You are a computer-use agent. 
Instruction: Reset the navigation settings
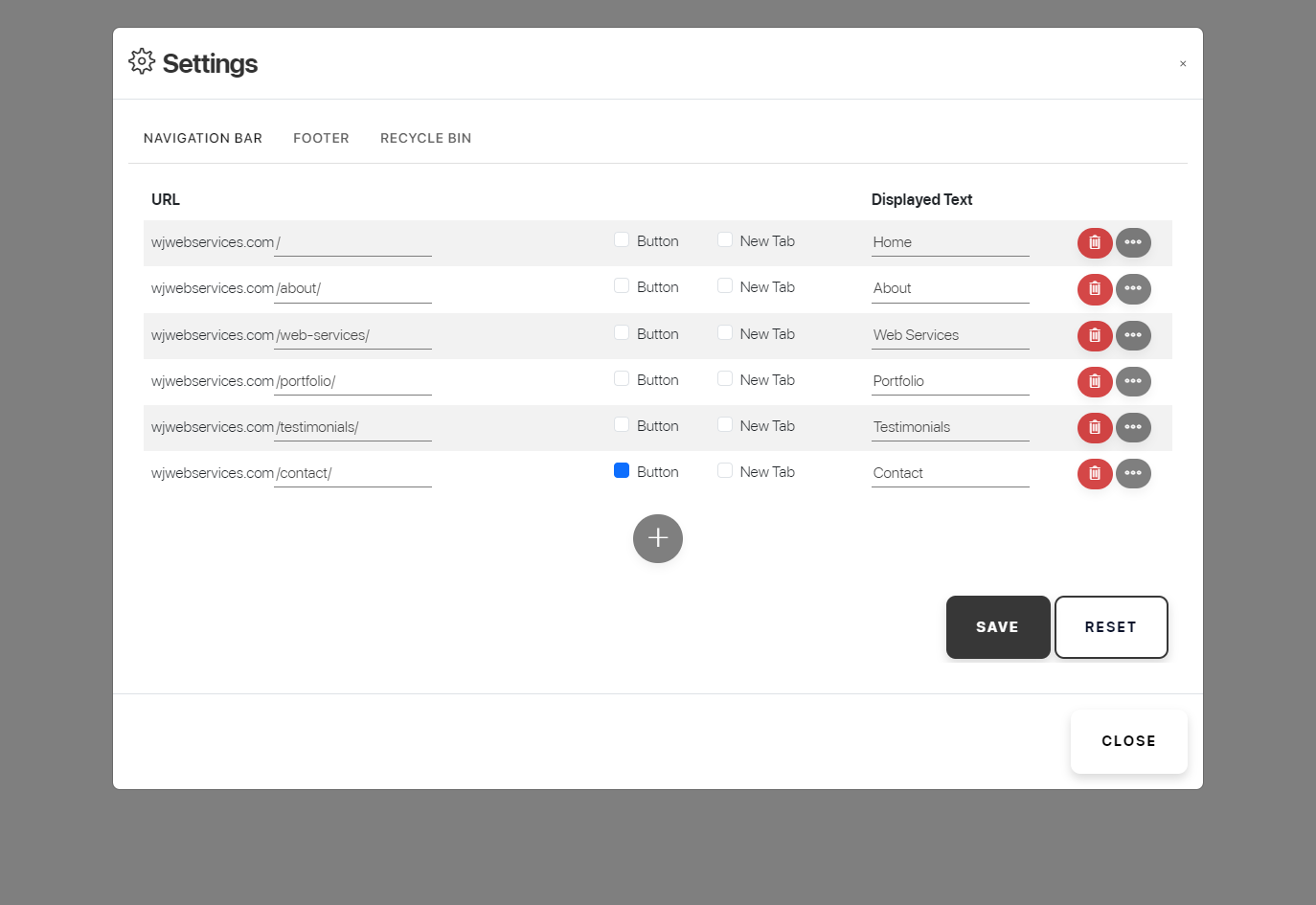click(x=1111, y=627)
